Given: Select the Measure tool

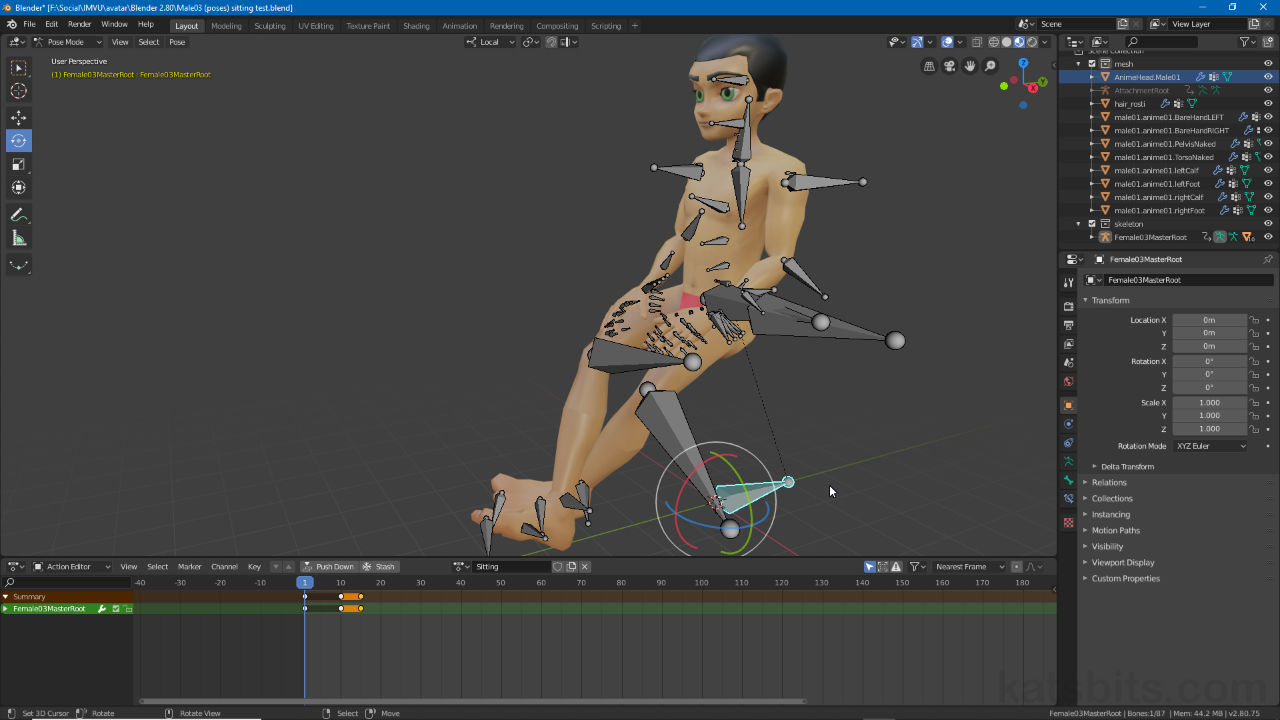Looking at the screenshot, I should tap(19, 238).
